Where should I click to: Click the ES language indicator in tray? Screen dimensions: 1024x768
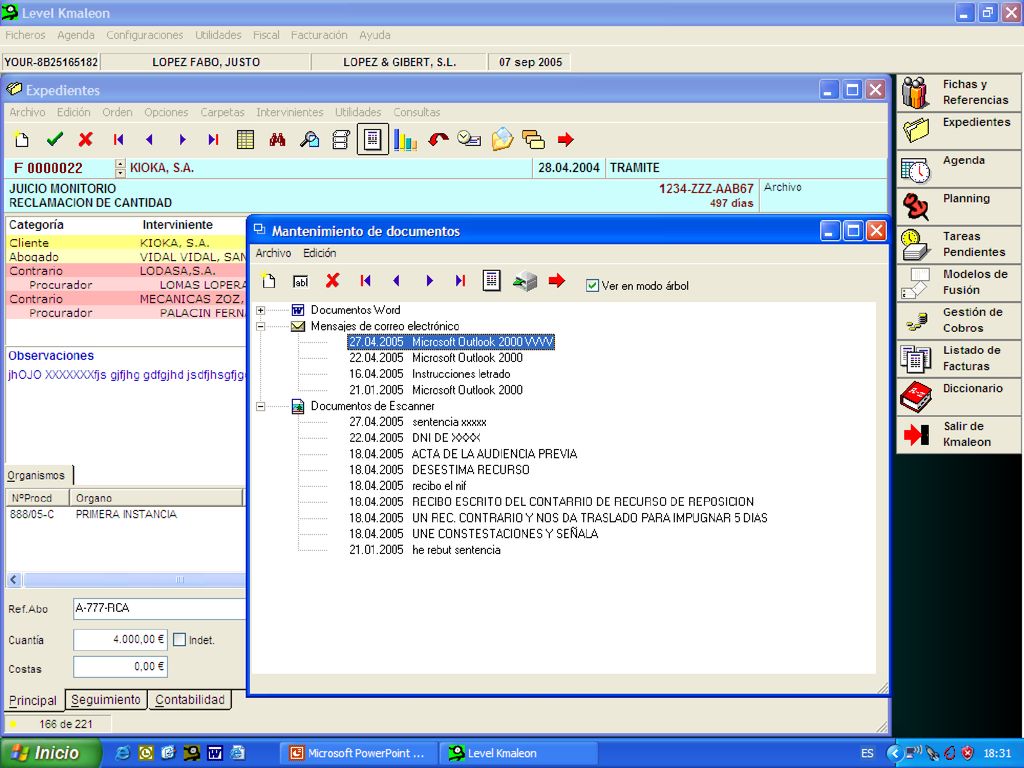coord(867,753)
